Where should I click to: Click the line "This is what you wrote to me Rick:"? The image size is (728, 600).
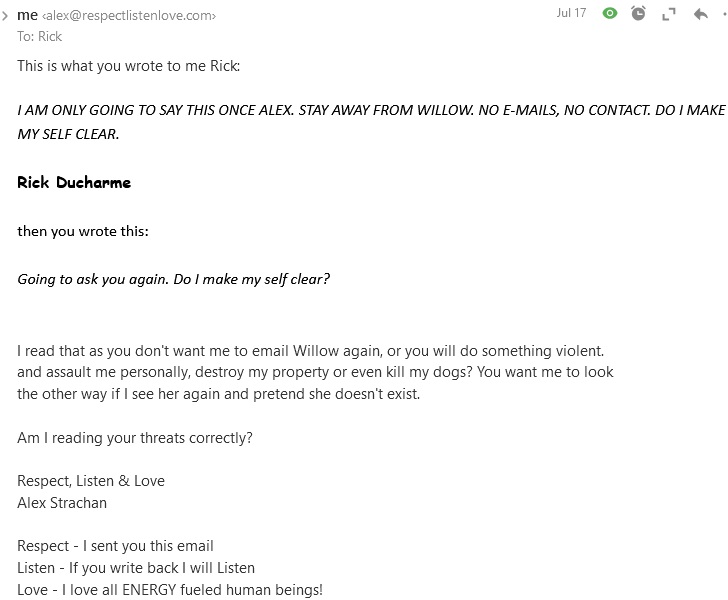point(129,66)
